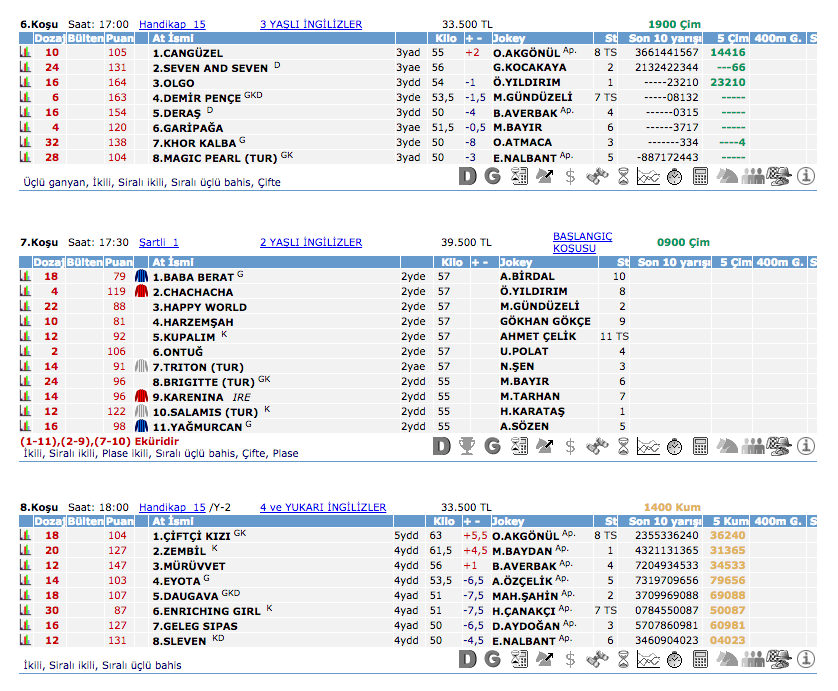Viewport: 838px width, 691px height.
Task: Click the horse heads icon in race 8
Action: [x=727, y=659]
